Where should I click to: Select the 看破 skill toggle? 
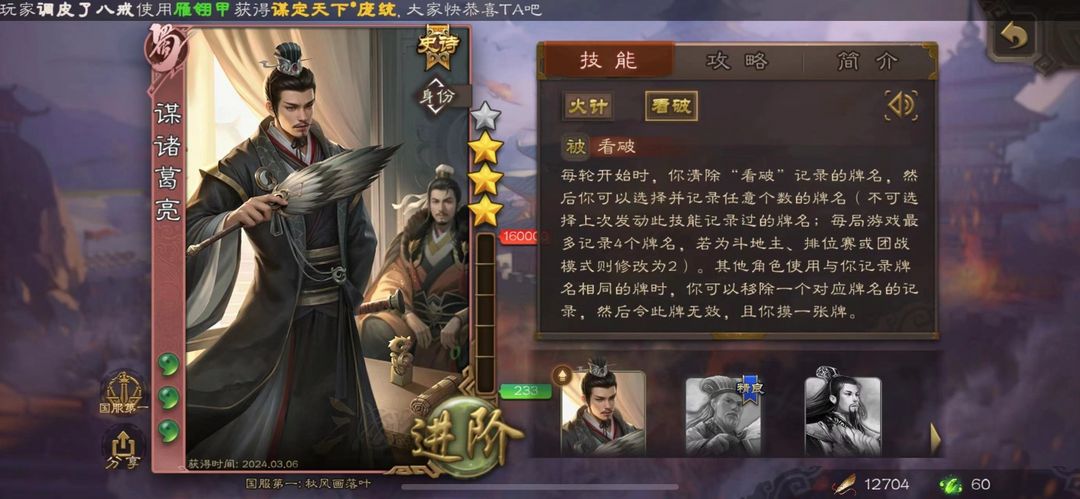point(671,106)
